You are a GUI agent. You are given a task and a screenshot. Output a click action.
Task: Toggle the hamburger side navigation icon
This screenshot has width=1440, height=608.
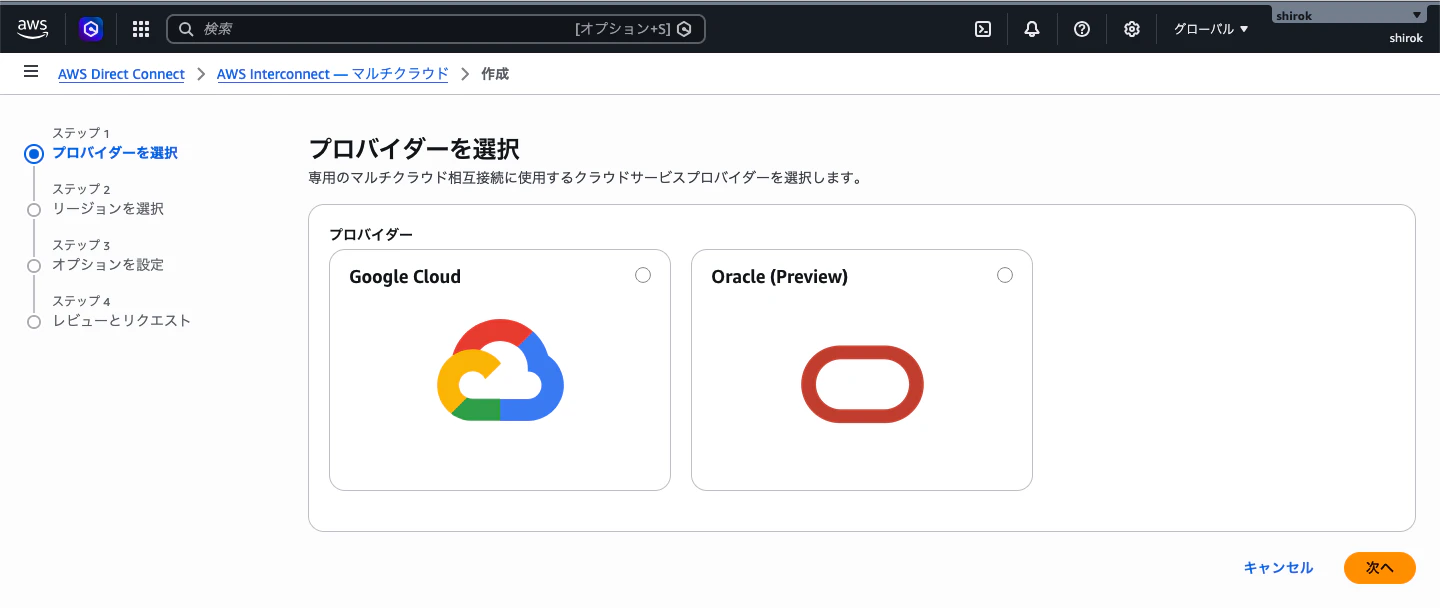pos(31,72)
